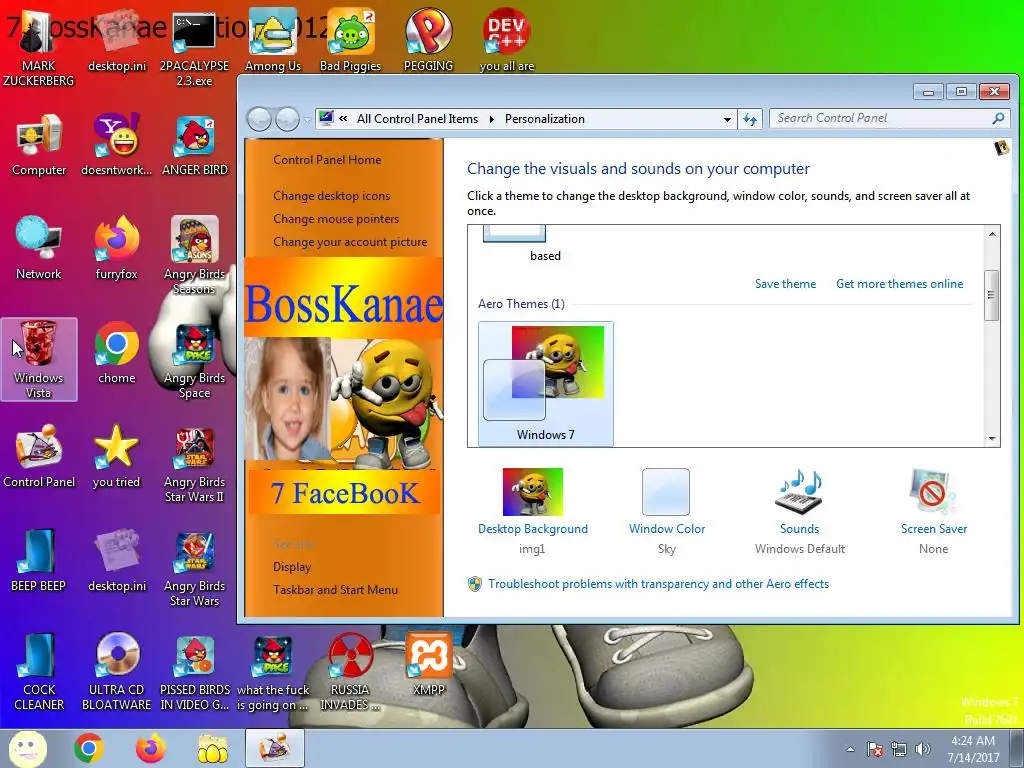Select the furryfox Firefox shortcut

[116, 249]
